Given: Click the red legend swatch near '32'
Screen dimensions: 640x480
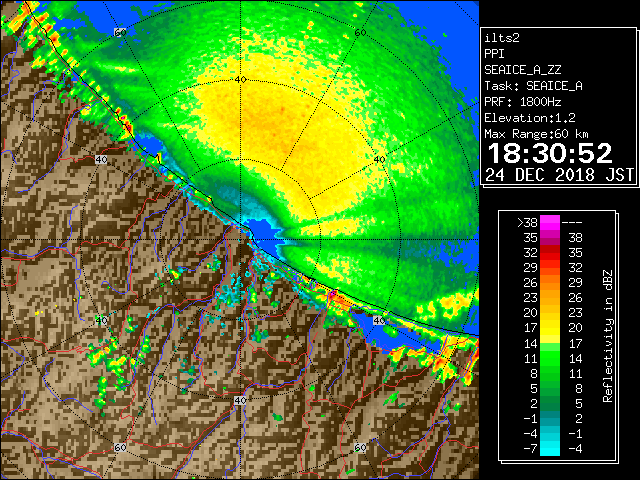Looking at the screenshot, I should 550,253.
